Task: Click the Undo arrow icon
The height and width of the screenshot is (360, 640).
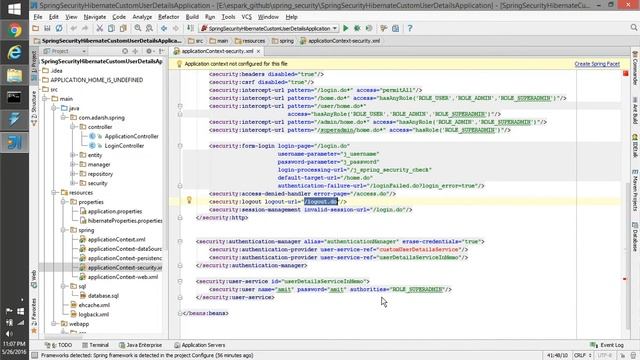Action: pos(73,28)
